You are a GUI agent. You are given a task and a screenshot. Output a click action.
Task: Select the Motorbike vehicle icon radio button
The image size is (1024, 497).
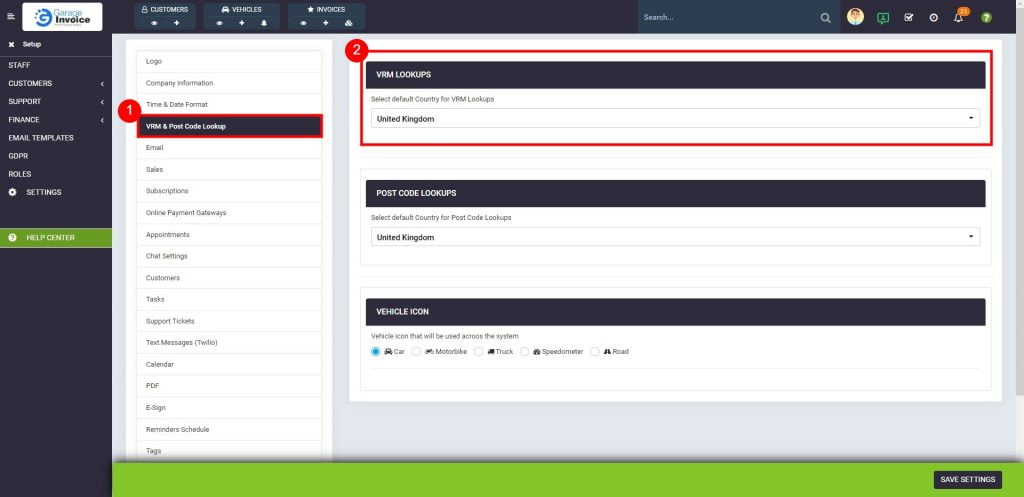pyautogui.click(x=416, y=352)
